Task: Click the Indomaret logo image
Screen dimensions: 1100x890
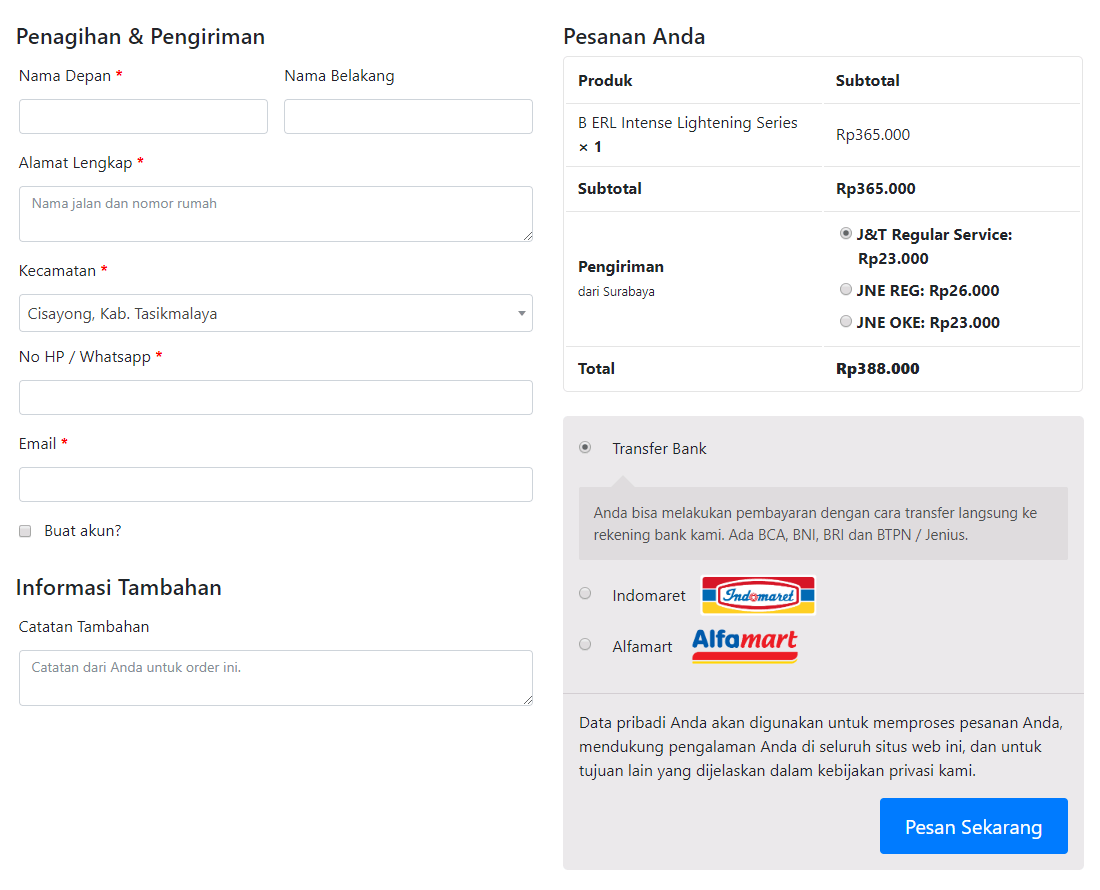Action: click(x=758, y=595)
